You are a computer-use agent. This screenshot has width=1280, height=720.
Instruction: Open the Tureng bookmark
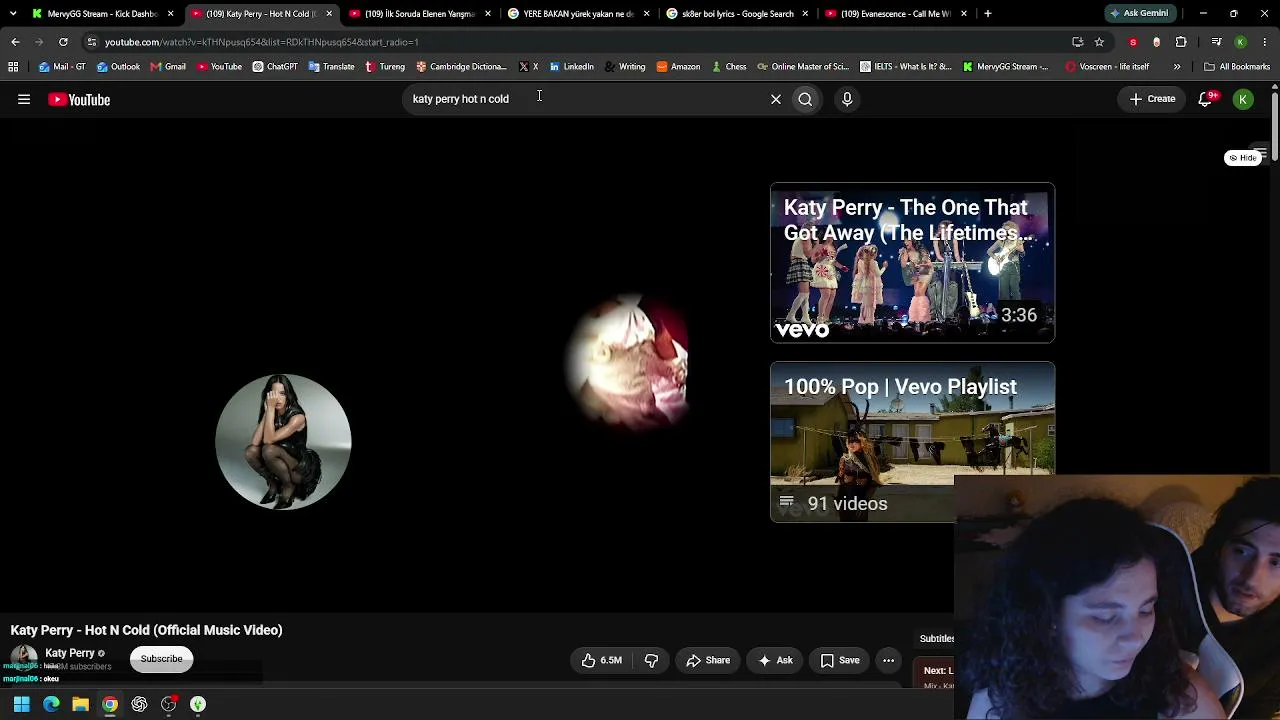(385, 67)
